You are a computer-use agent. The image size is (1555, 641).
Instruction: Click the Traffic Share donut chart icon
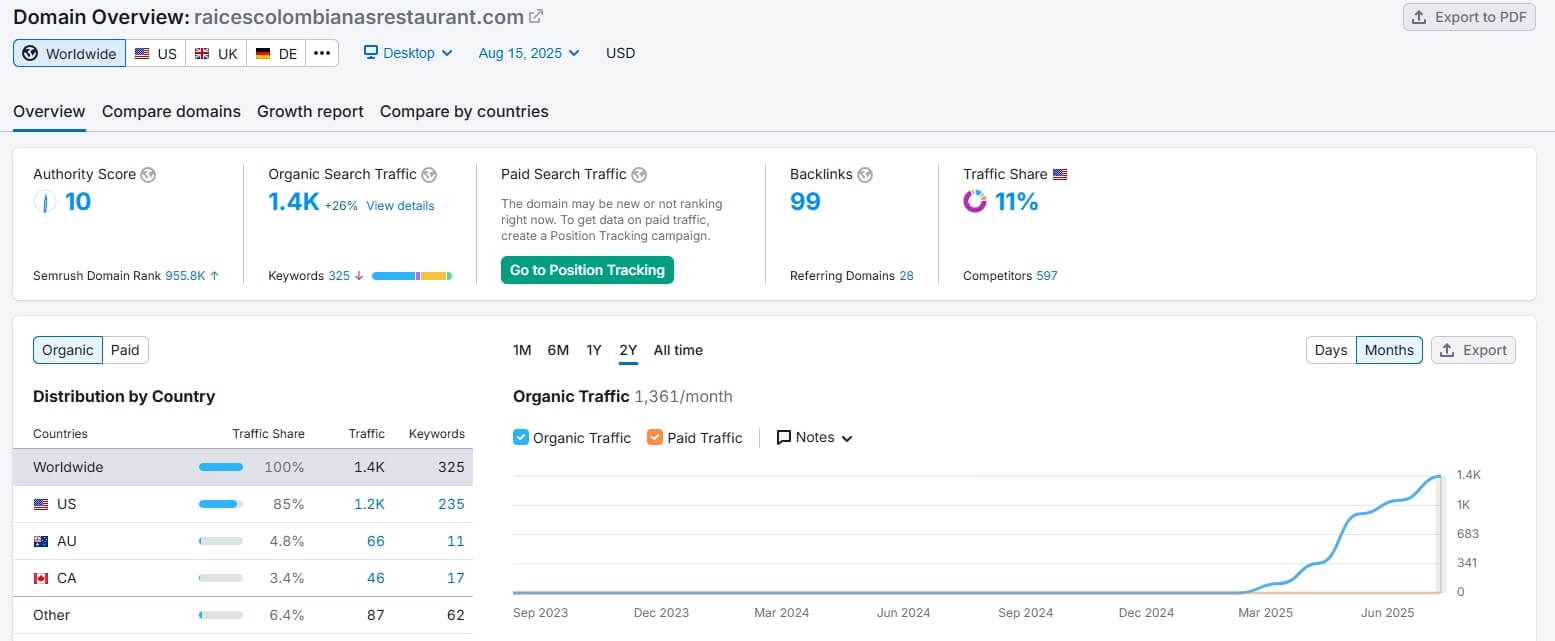click(x=974, y=202)
